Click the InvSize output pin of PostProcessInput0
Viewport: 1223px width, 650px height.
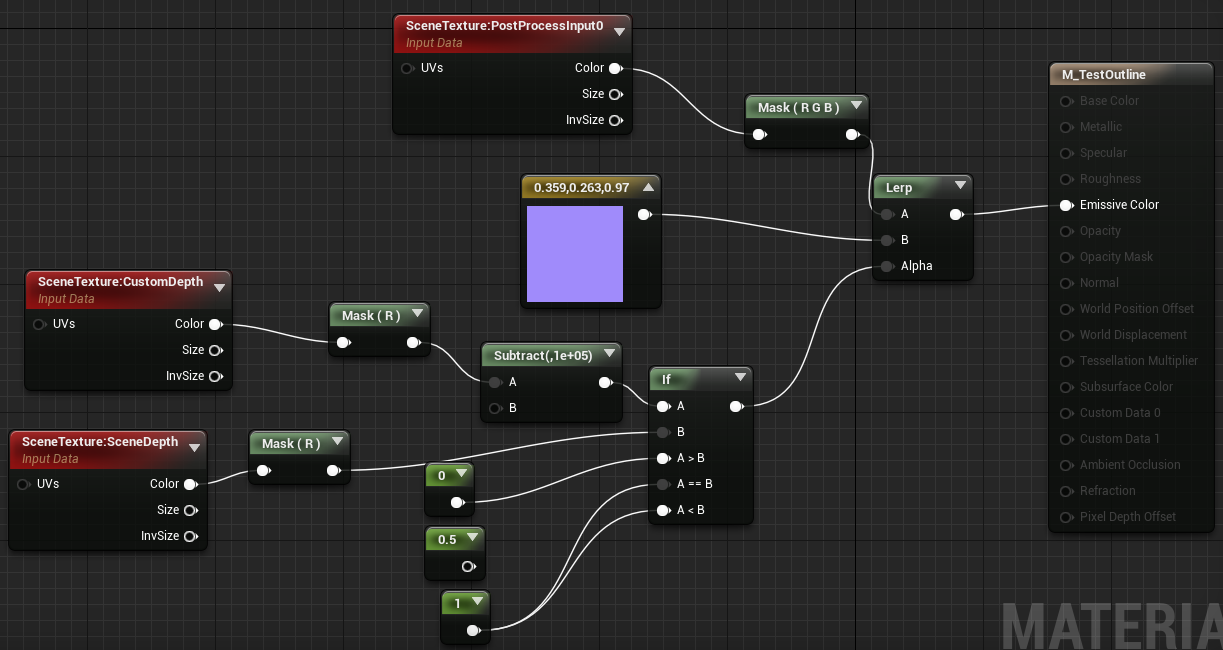(616, 120)
